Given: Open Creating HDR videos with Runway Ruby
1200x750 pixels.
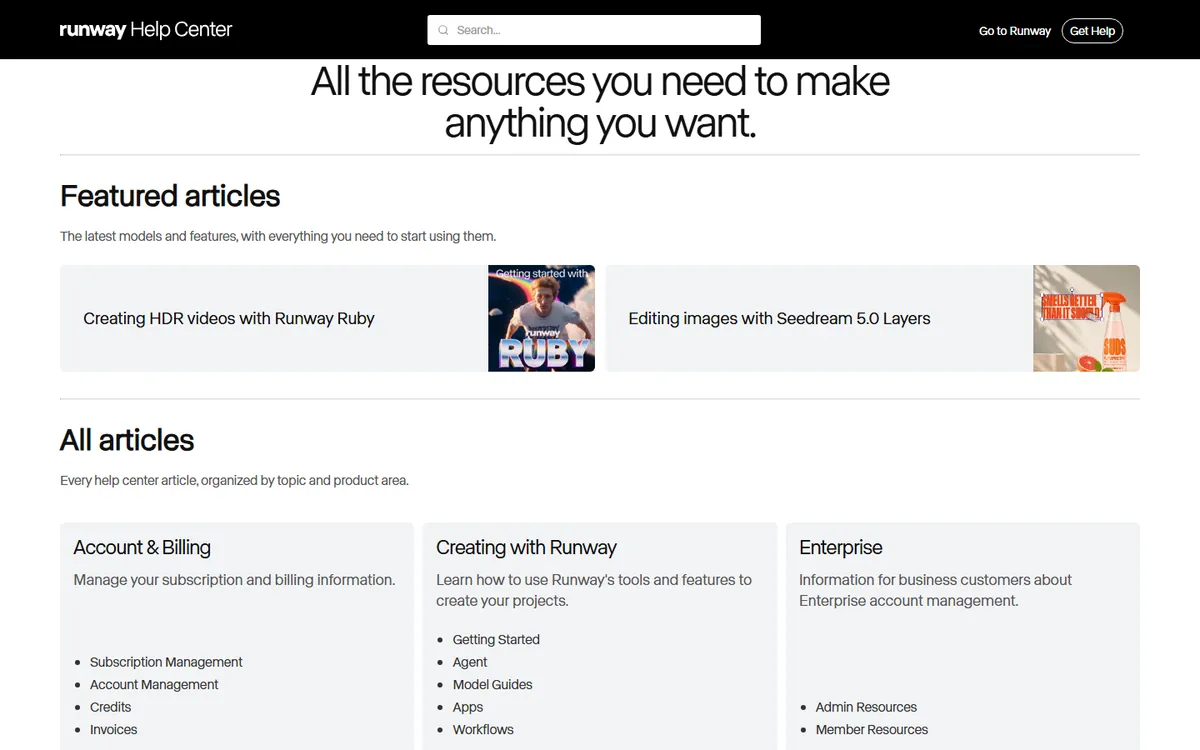Looking at the screenshot, I should coord(229,318).
